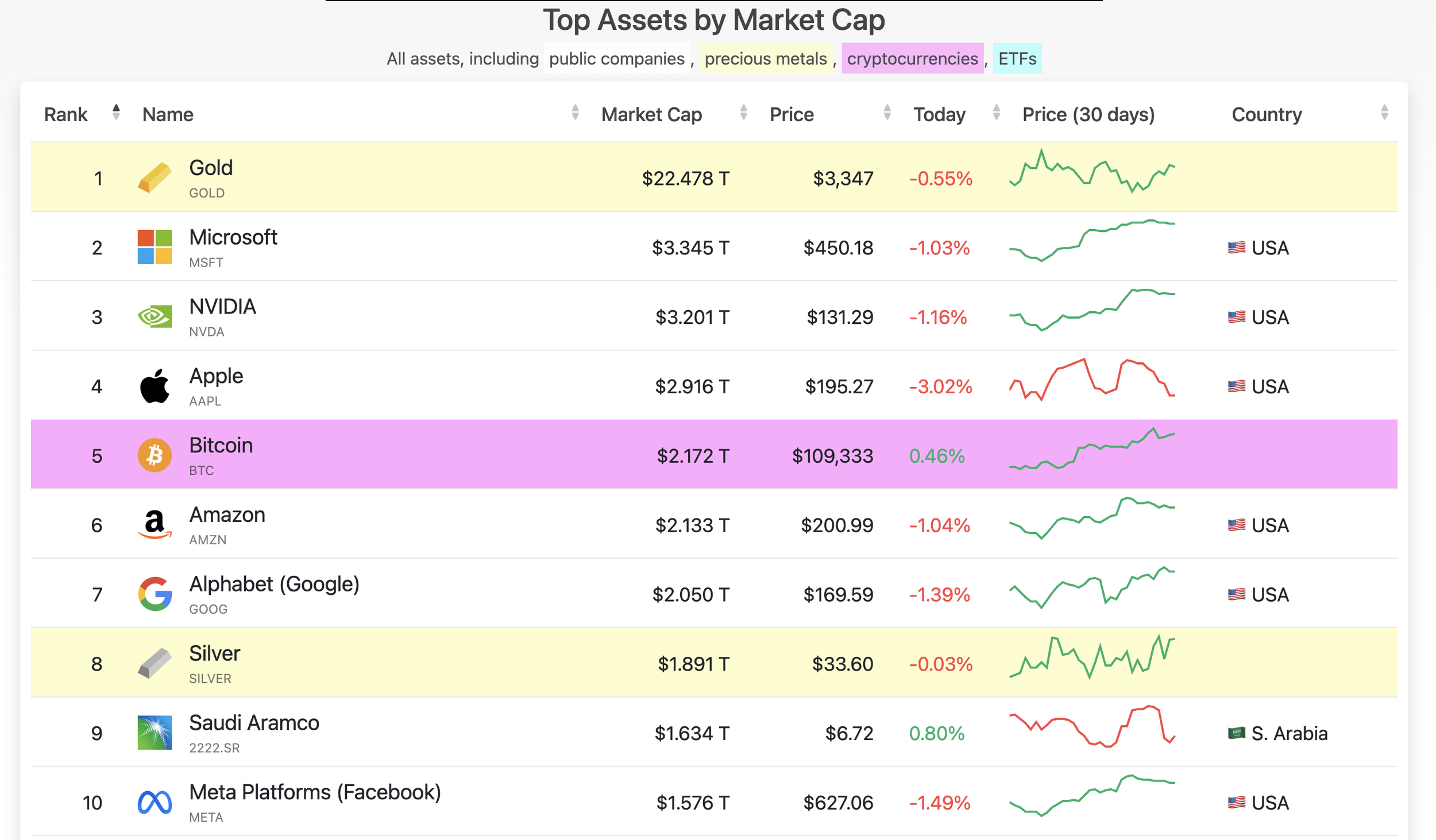Open the ETFs category link
The width and height of the screenshot is (1436, 840).
1017,59
